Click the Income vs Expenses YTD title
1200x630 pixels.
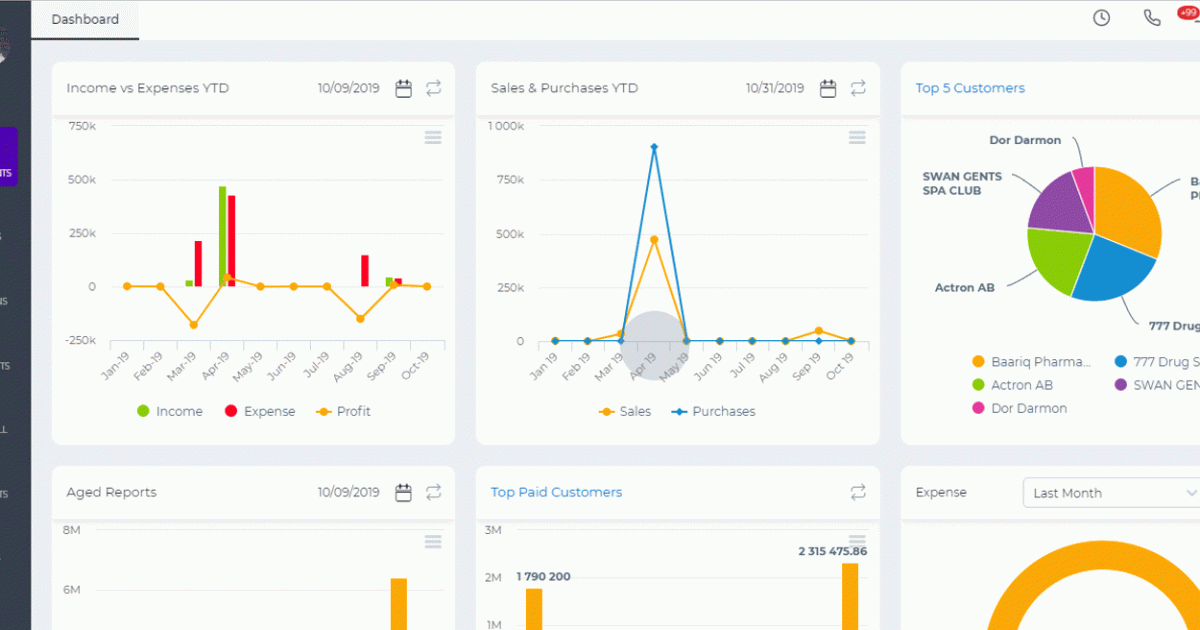point(148,88)
